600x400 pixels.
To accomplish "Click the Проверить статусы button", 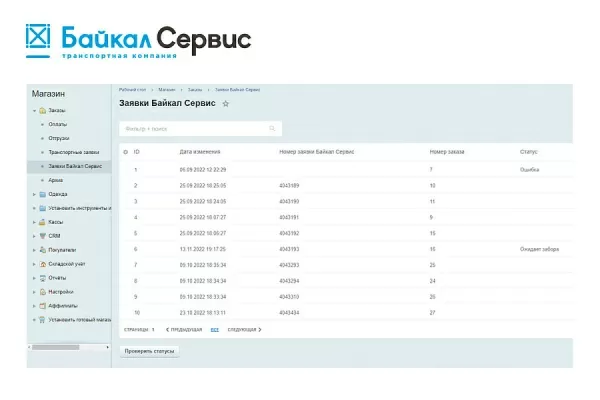I will pos(149,351).
